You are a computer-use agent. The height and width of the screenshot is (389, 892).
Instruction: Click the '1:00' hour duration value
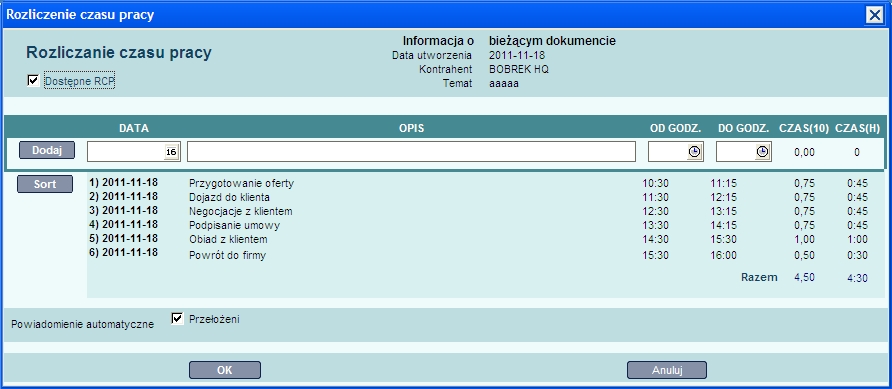pos(857,239)
